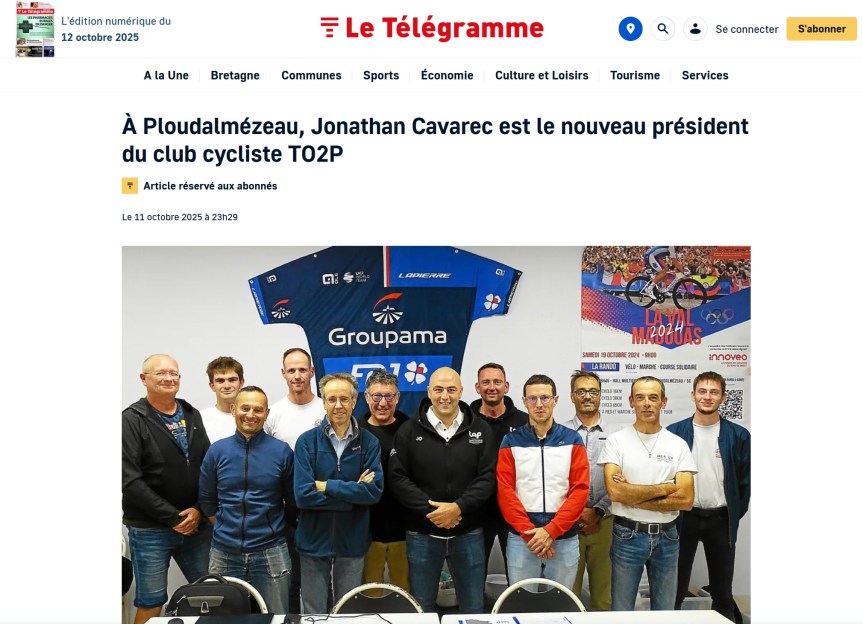863x624 pixels.
Task: Open the digital edition newspaper thumbnail
Action: tap(35, 29)
